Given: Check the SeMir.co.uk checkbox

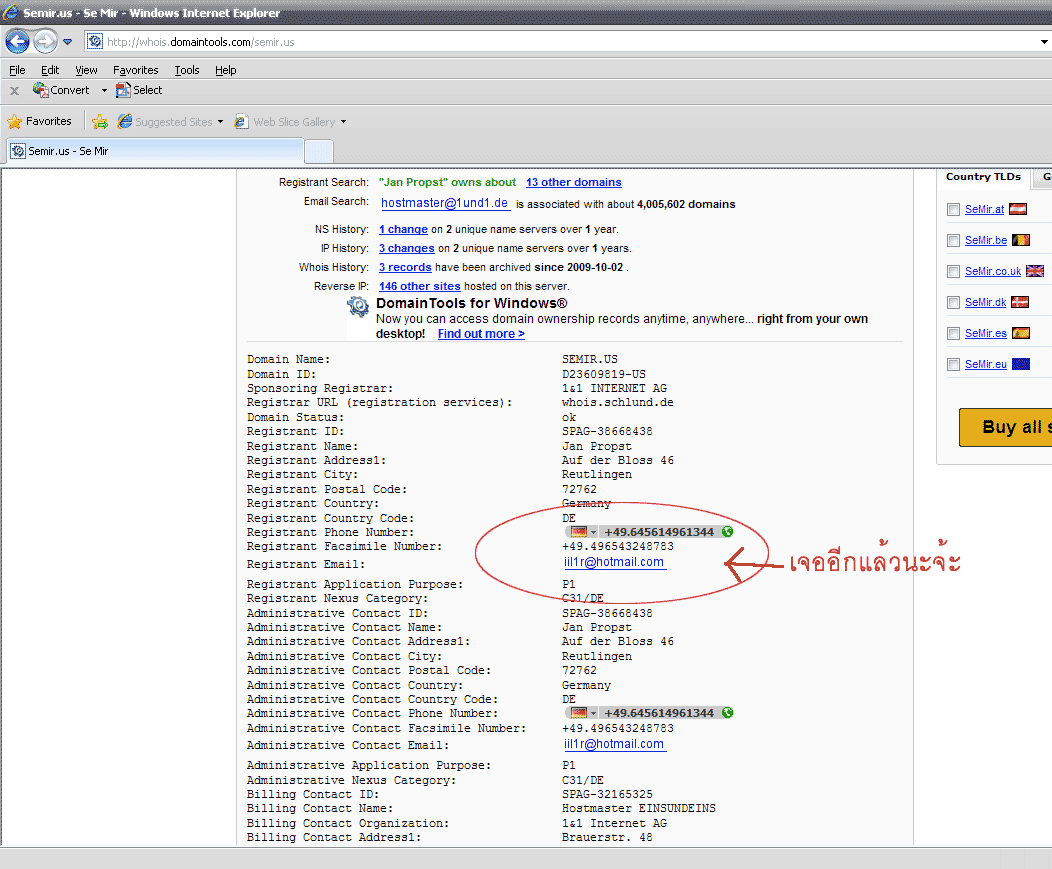Looking at the screenshot, I should point(953,271).
